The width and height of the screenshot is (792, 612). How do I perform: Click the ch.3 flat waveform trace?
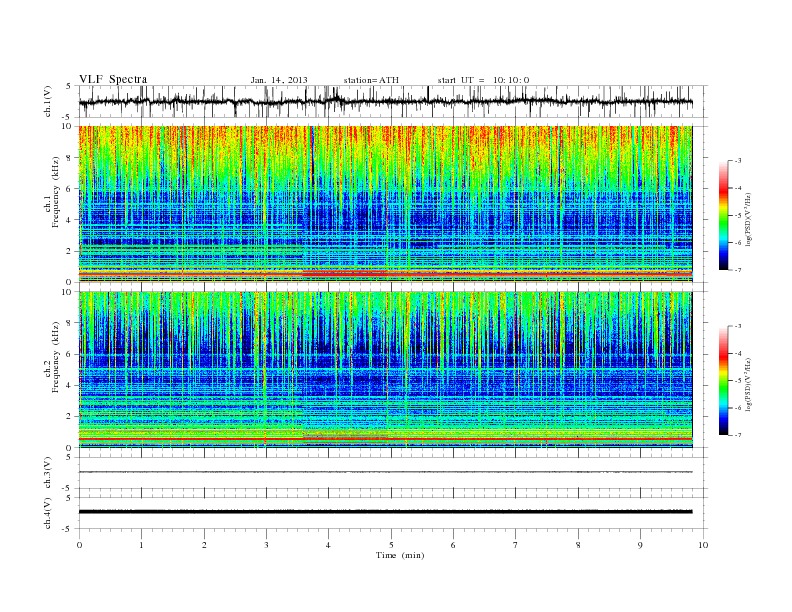tap(385, 472)
